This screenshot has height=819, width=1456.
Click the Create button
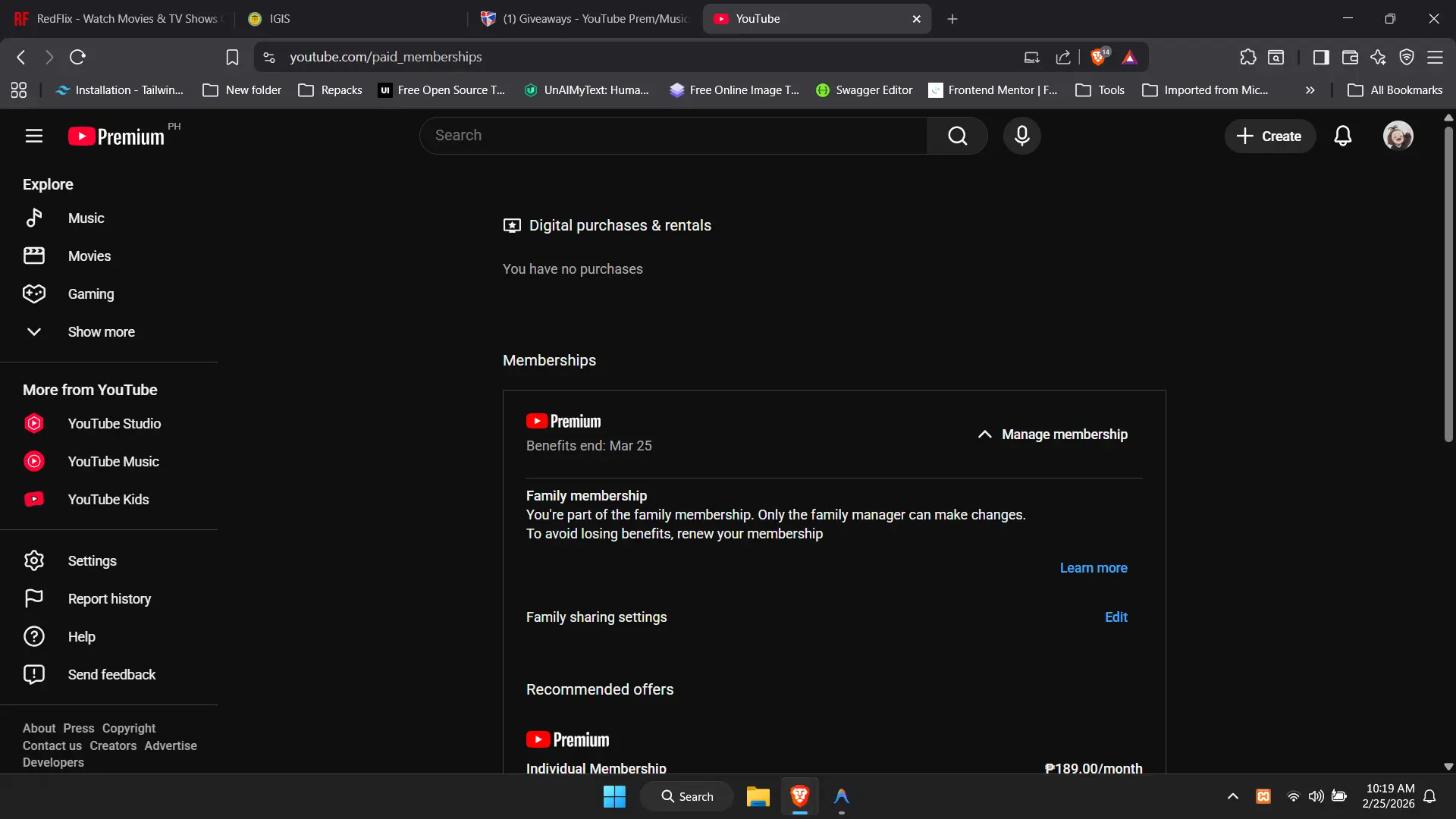(x=1269, y=136)
